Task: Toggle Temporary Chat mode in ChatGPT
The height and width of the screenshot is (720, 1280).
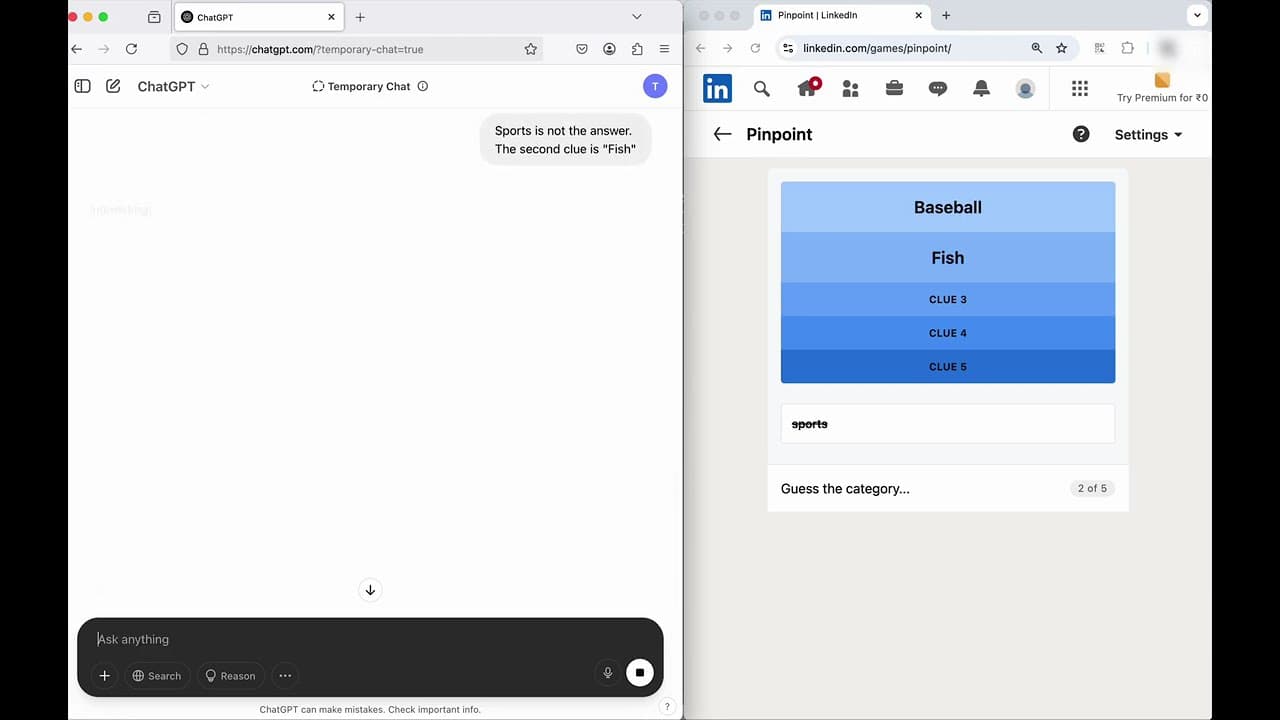Action: [368, 86]
